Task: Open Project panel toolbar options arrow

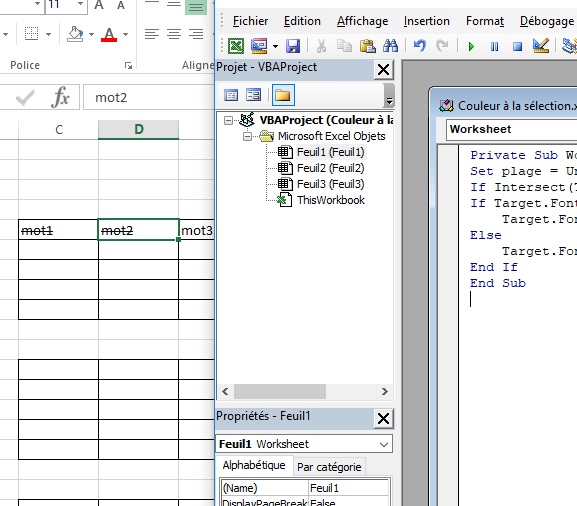Action: 389,96
